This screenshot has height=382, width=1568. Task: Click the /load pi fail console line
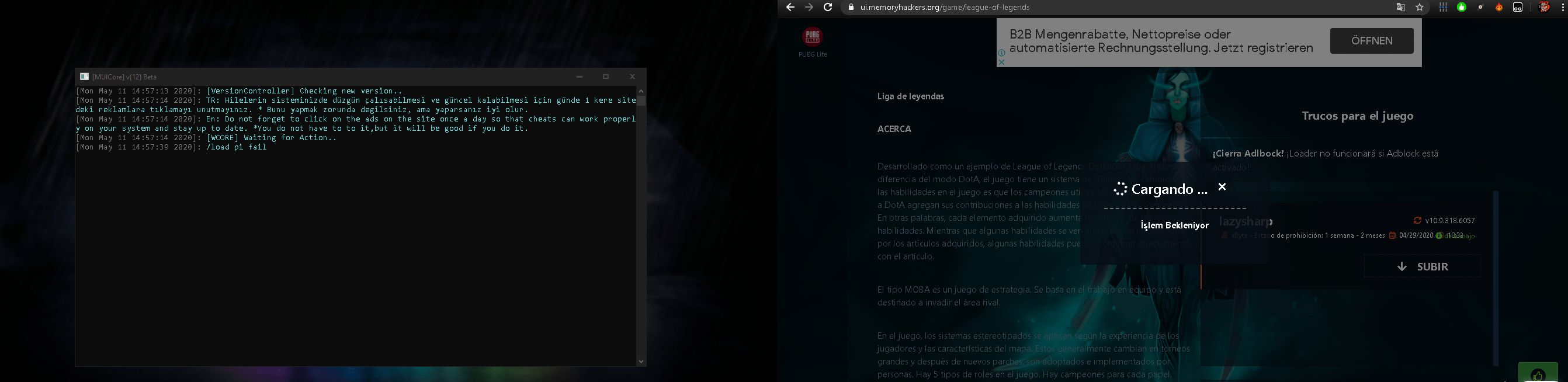[x=171, y=147]
